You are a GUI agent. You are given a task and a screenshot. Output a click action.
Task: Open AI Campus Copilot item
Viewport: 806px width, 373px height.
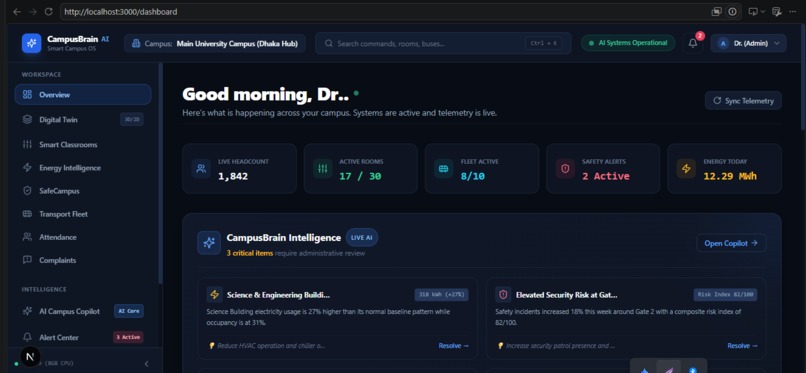pos(83,311)
